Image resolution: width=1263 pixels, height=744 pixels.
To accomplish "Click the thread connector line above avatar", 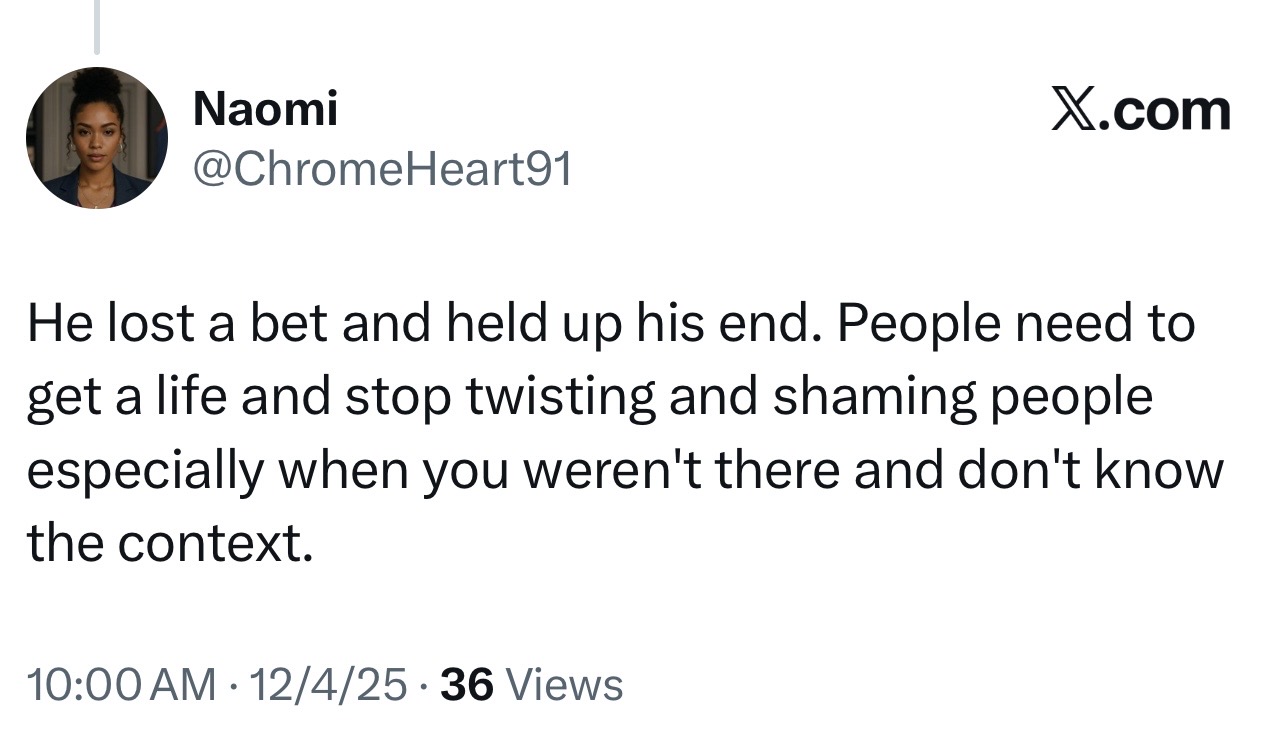I will tap(97, 27).
